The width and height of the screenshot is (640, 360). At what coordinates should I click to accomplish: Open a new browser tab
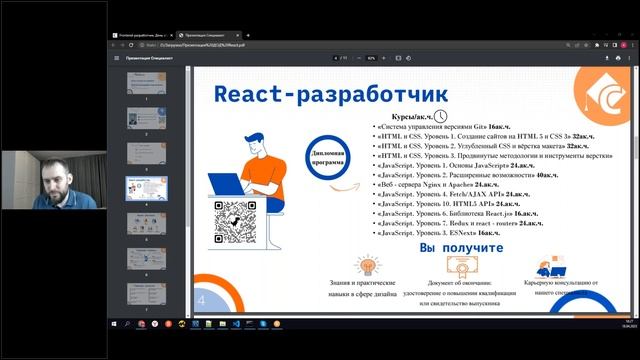[248, 36]
